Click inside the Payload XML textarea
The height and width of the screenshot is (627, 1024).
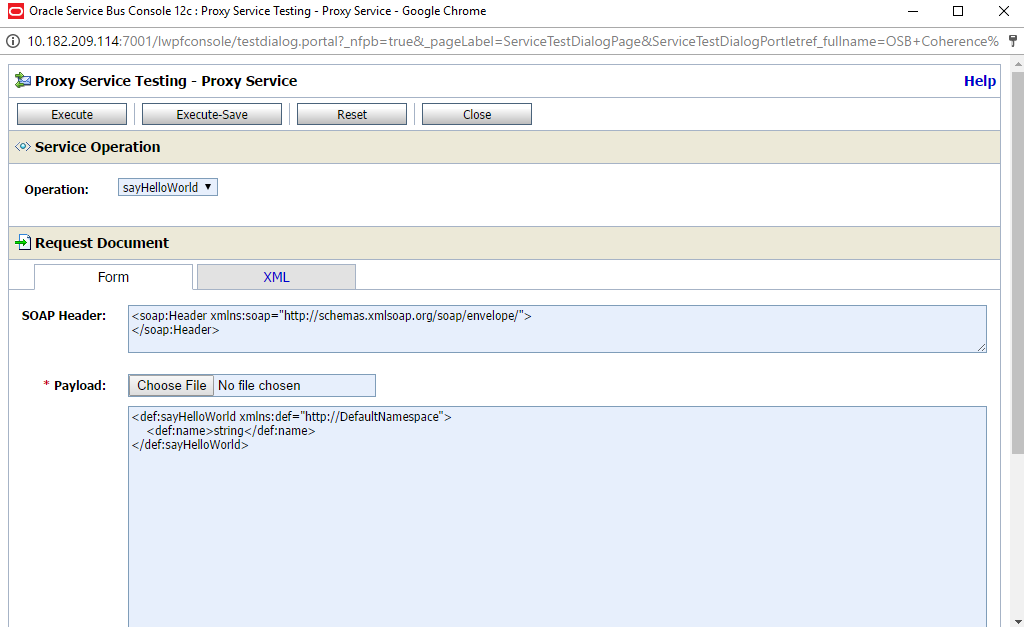(x=557, y=516)
